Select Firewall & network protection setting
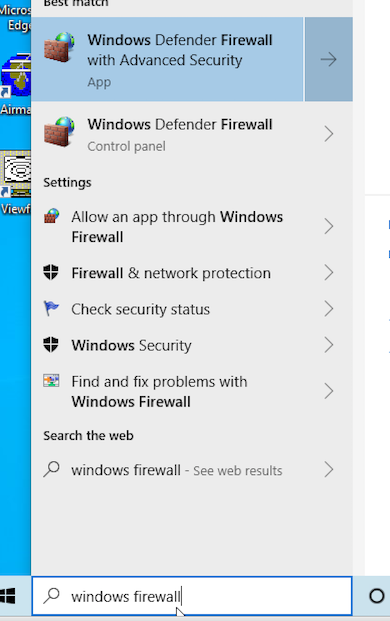This screenshot has height=621, width=390. (192, 273)
